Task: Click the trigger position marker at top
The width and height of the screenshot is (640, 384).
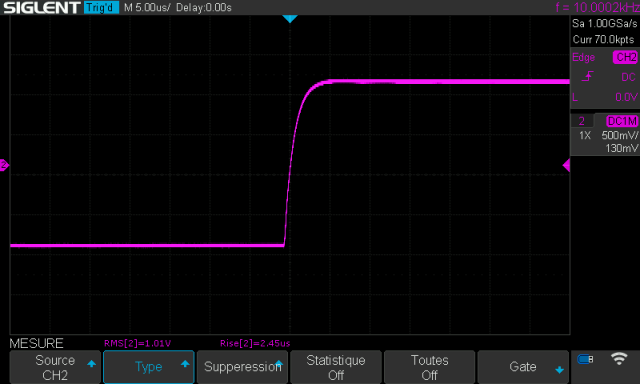Action: coord(290,19)
